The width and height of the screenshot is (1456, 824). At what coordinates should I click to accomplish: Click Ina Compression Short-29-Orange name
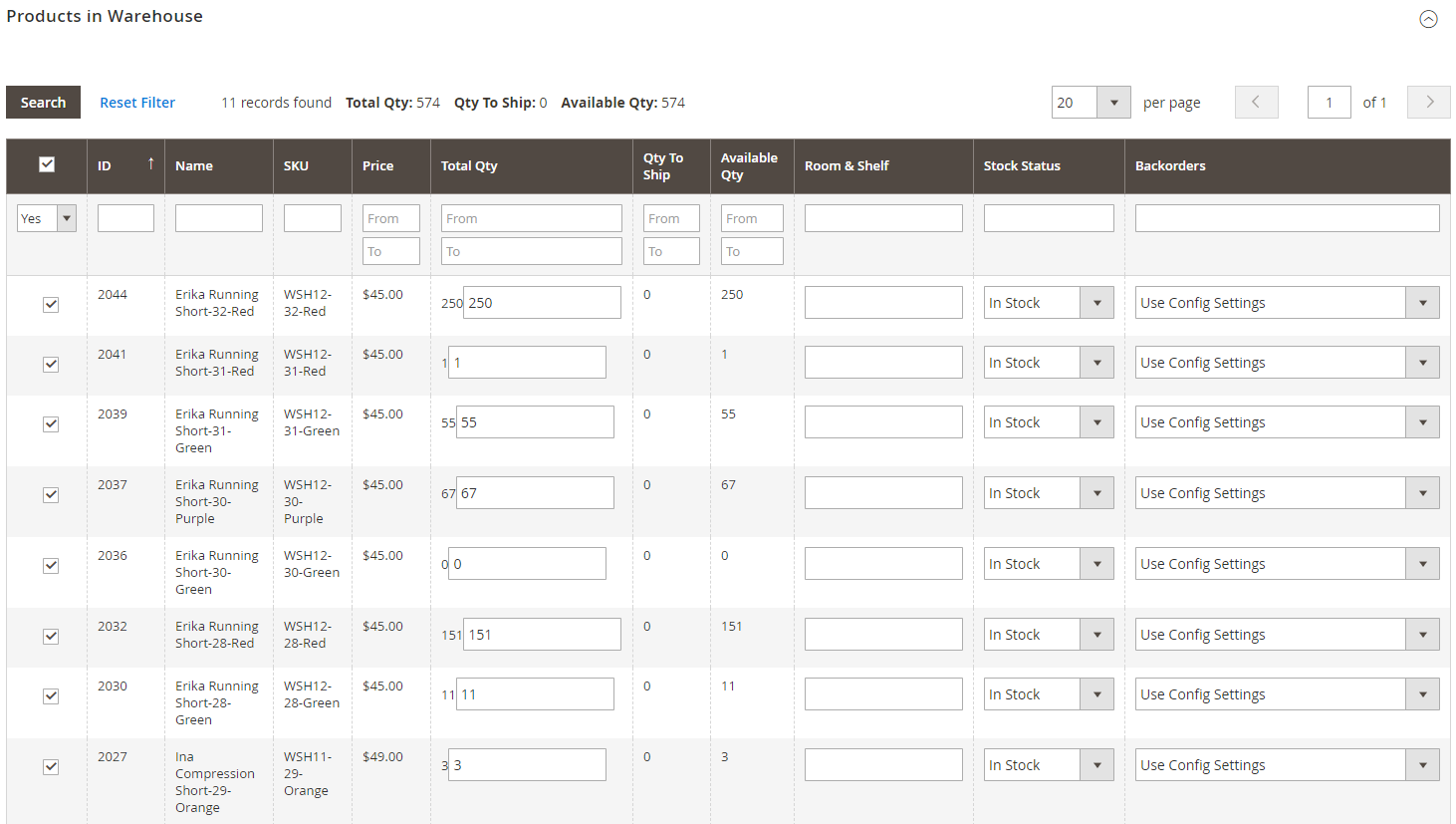point(214,782)
